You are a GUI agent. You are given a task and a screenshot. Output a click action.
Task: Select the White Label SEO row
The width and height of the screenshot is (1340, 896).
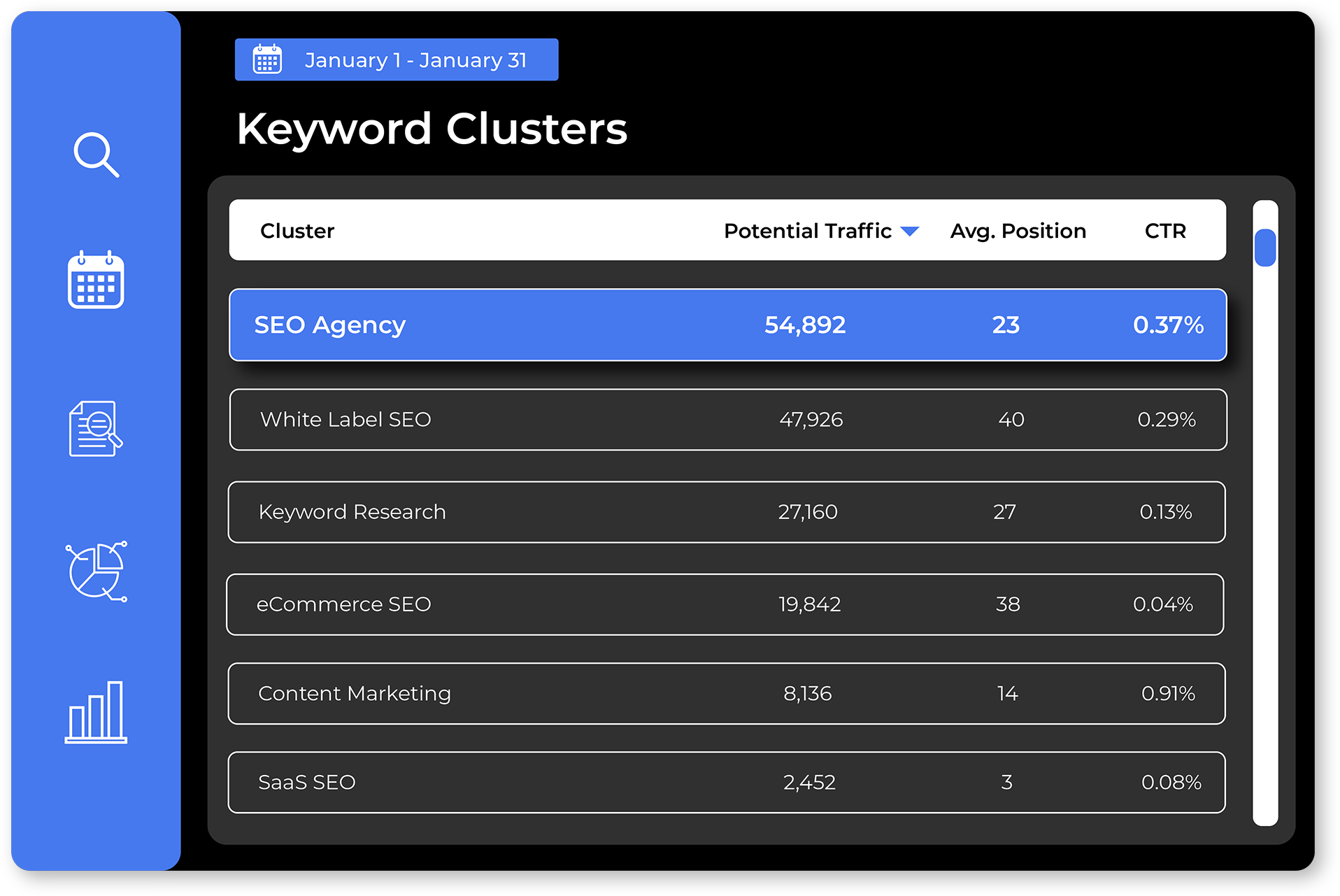point(727,420)
